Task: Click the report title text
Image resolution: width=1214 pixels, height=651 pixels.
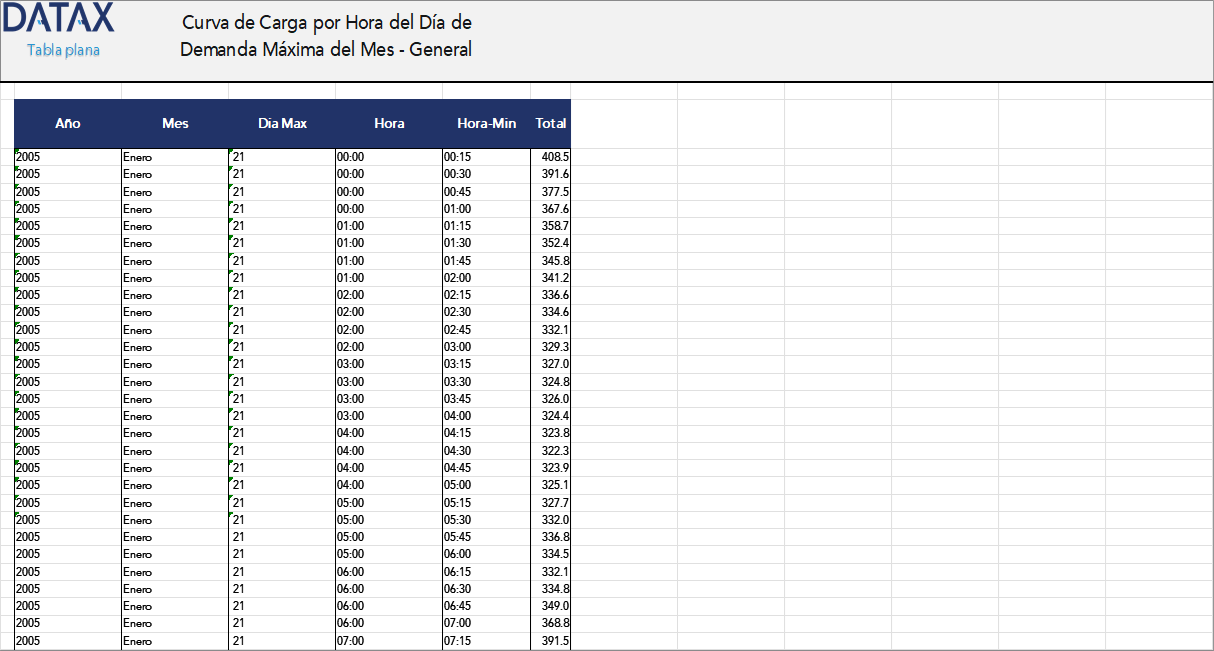Action: click(x=325, y=35)
